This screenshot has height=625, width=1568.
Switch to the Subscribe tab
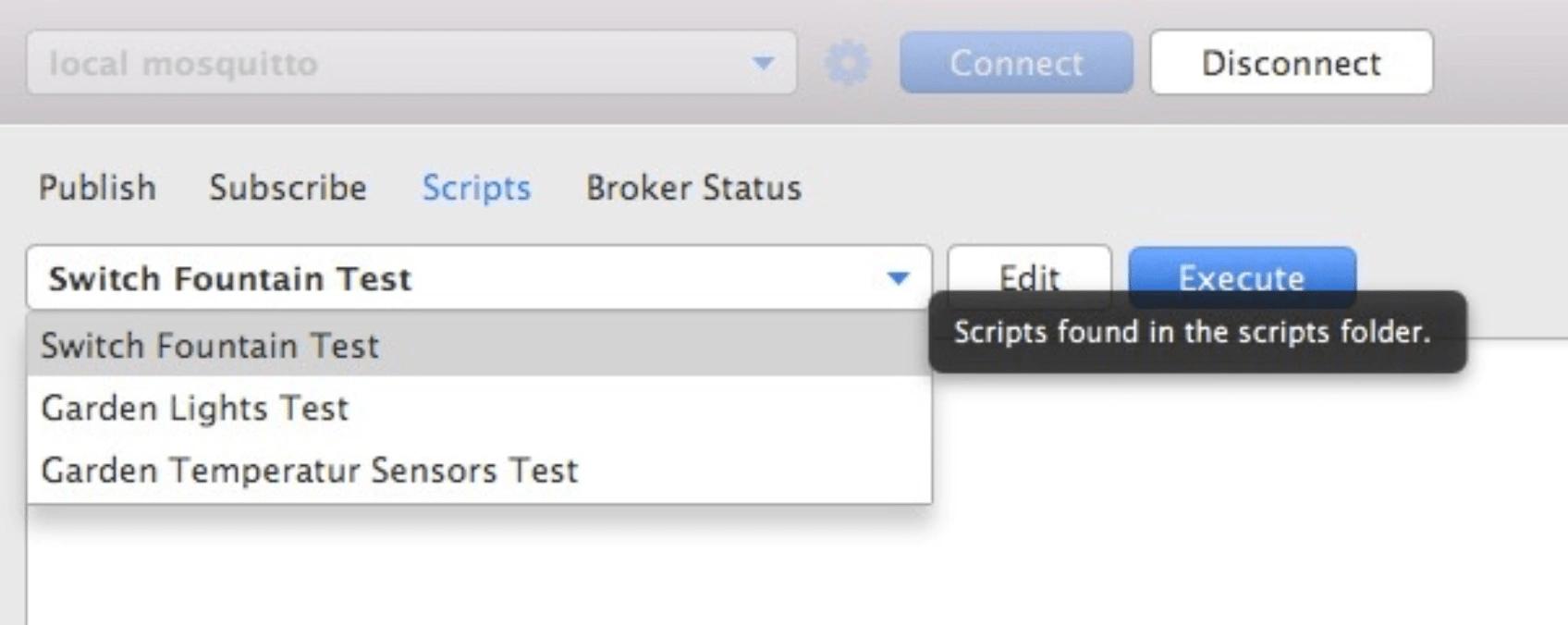tap(288, 188)
